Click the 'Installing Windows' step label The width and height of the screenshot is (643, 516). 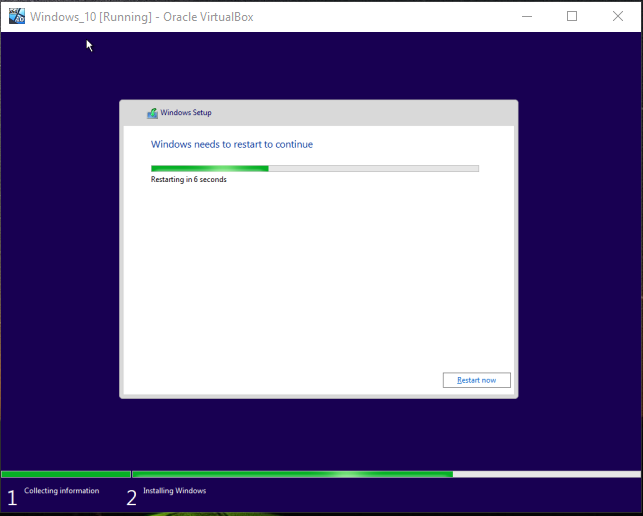tap(174, 491)
